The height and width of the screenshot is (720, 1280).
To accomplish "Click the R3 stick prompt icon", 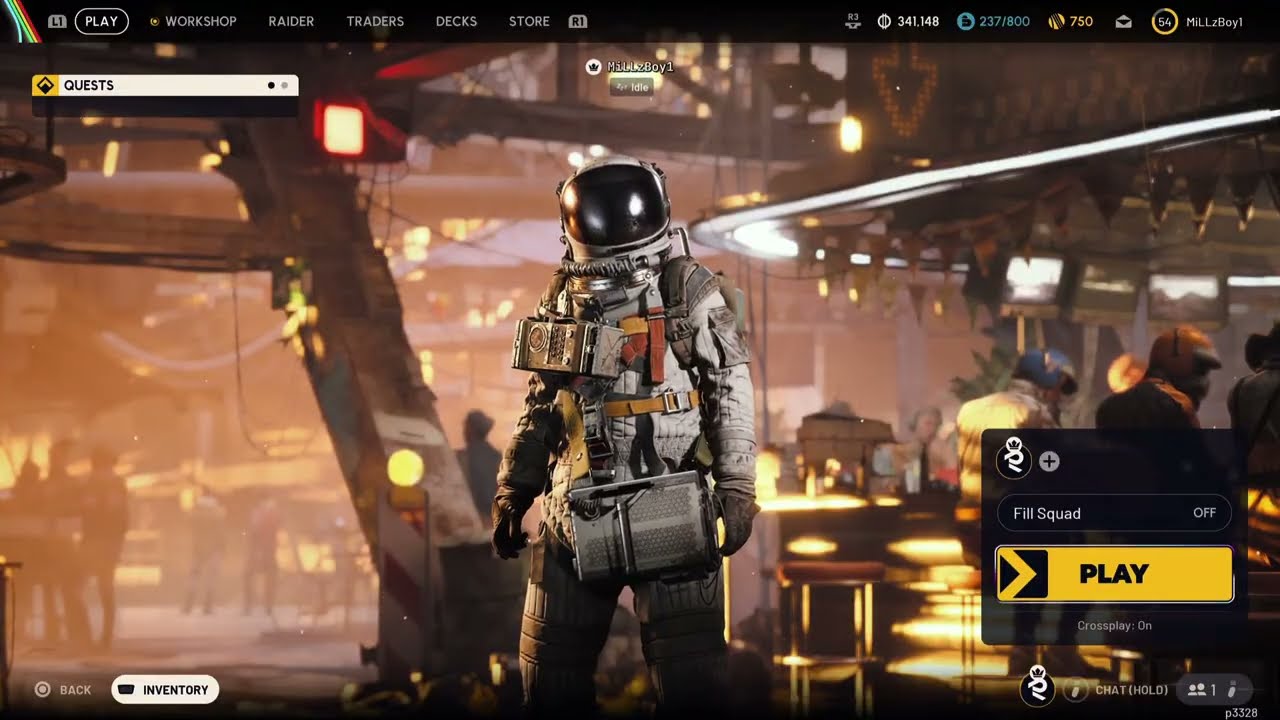I will click(x=853, y=21).
